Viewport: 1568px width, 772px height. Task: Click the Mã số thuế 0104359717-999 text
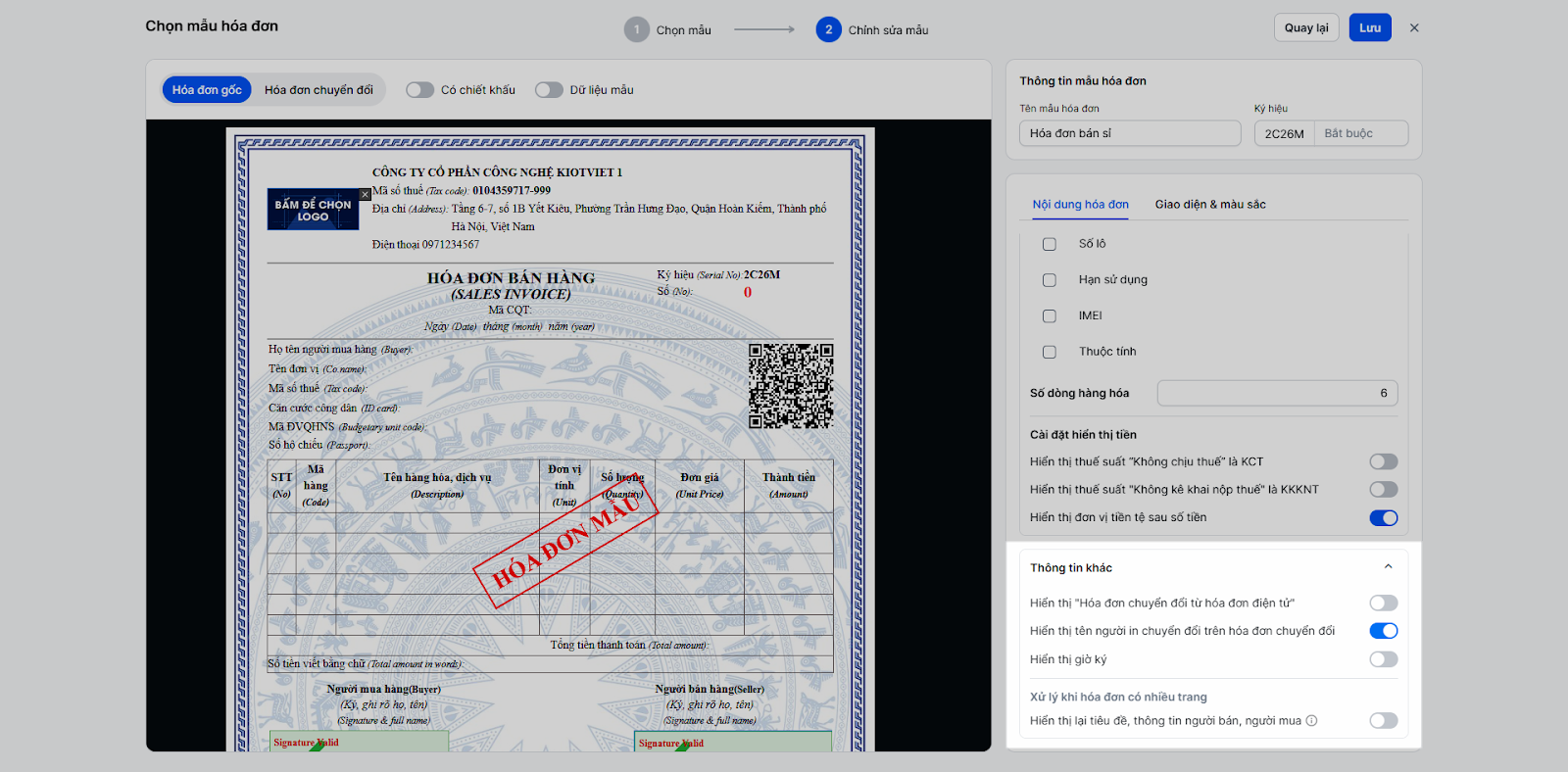(x=462, y=191)
